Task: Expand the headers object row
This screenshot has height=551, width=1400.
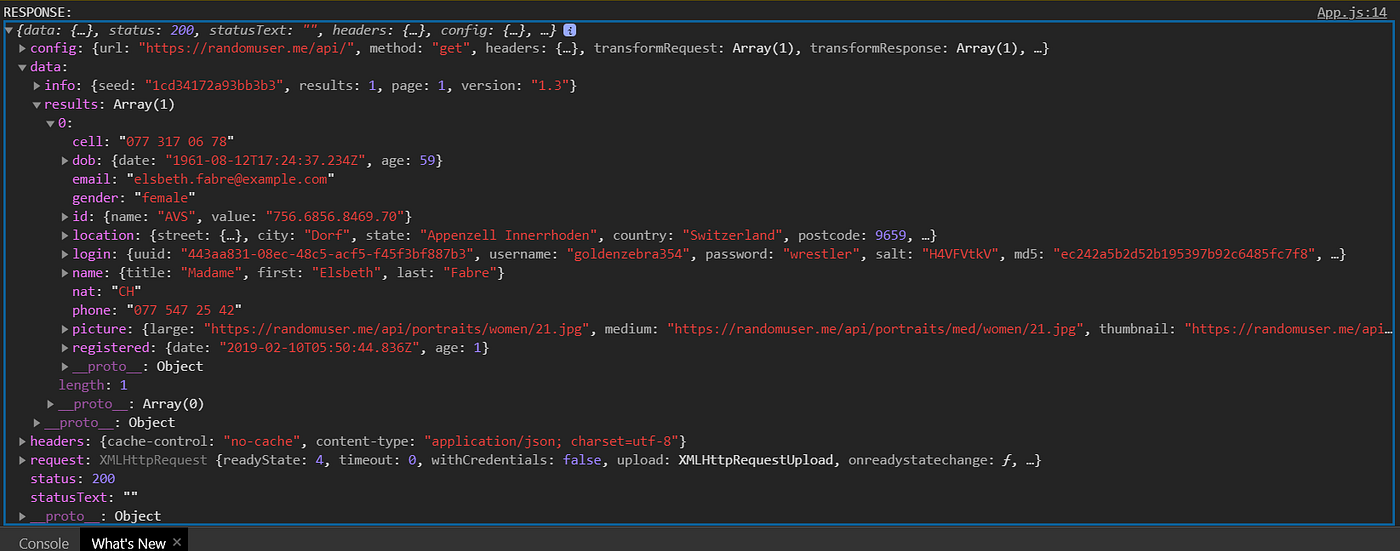Action: click(x=22, y=441)
